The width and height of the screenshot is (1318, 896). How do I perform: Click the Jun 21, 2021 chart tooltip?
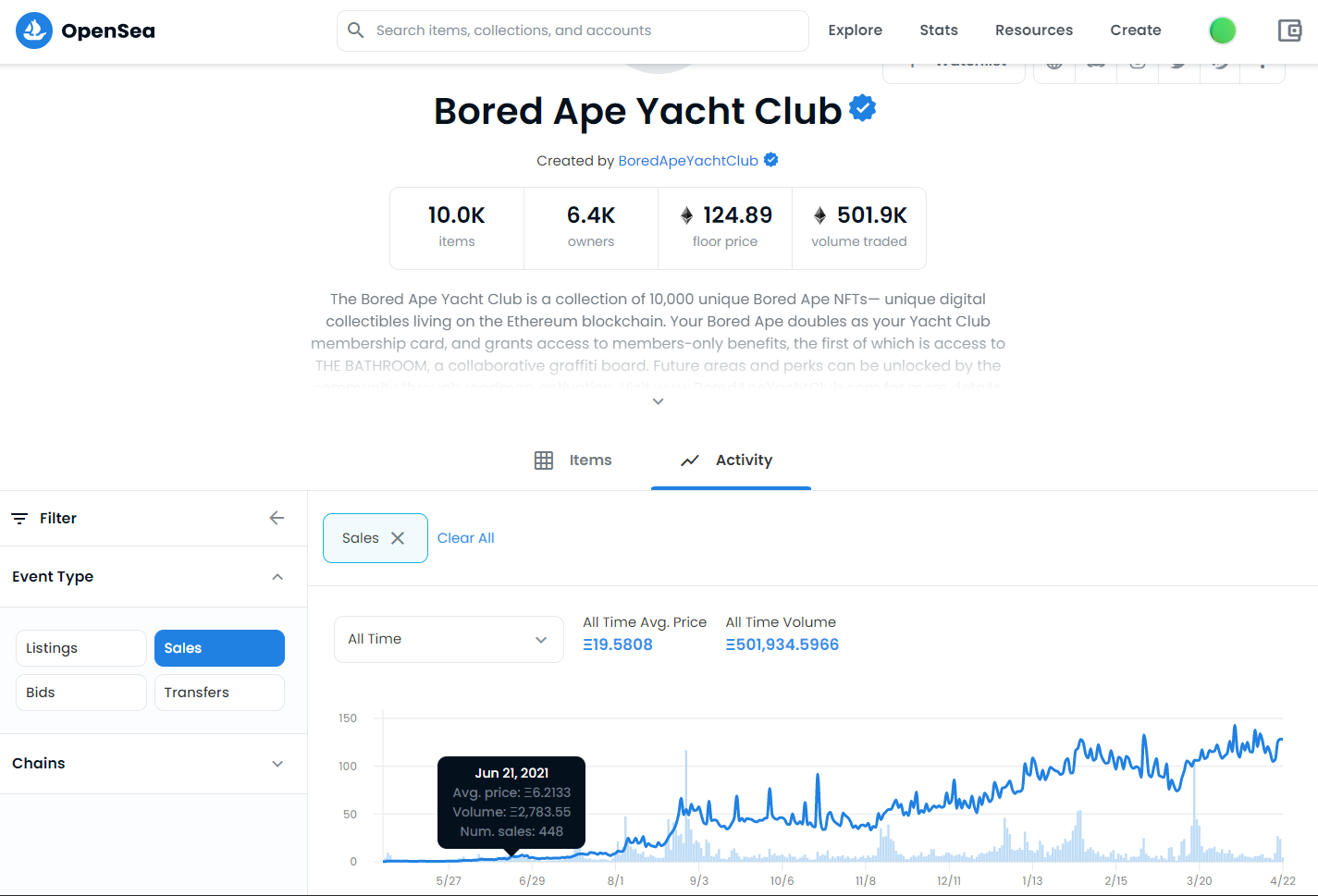511,802
